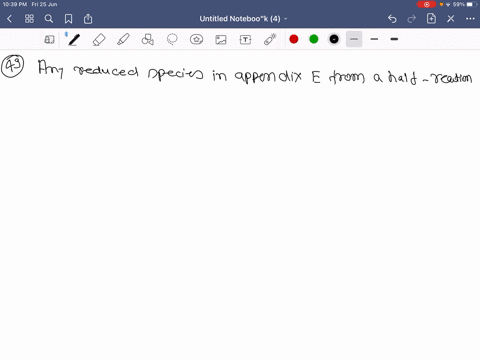Image resolution: width=480 pixels, height=360 pixels.
Task: Open the share and export menu
Action: [88, 19]
